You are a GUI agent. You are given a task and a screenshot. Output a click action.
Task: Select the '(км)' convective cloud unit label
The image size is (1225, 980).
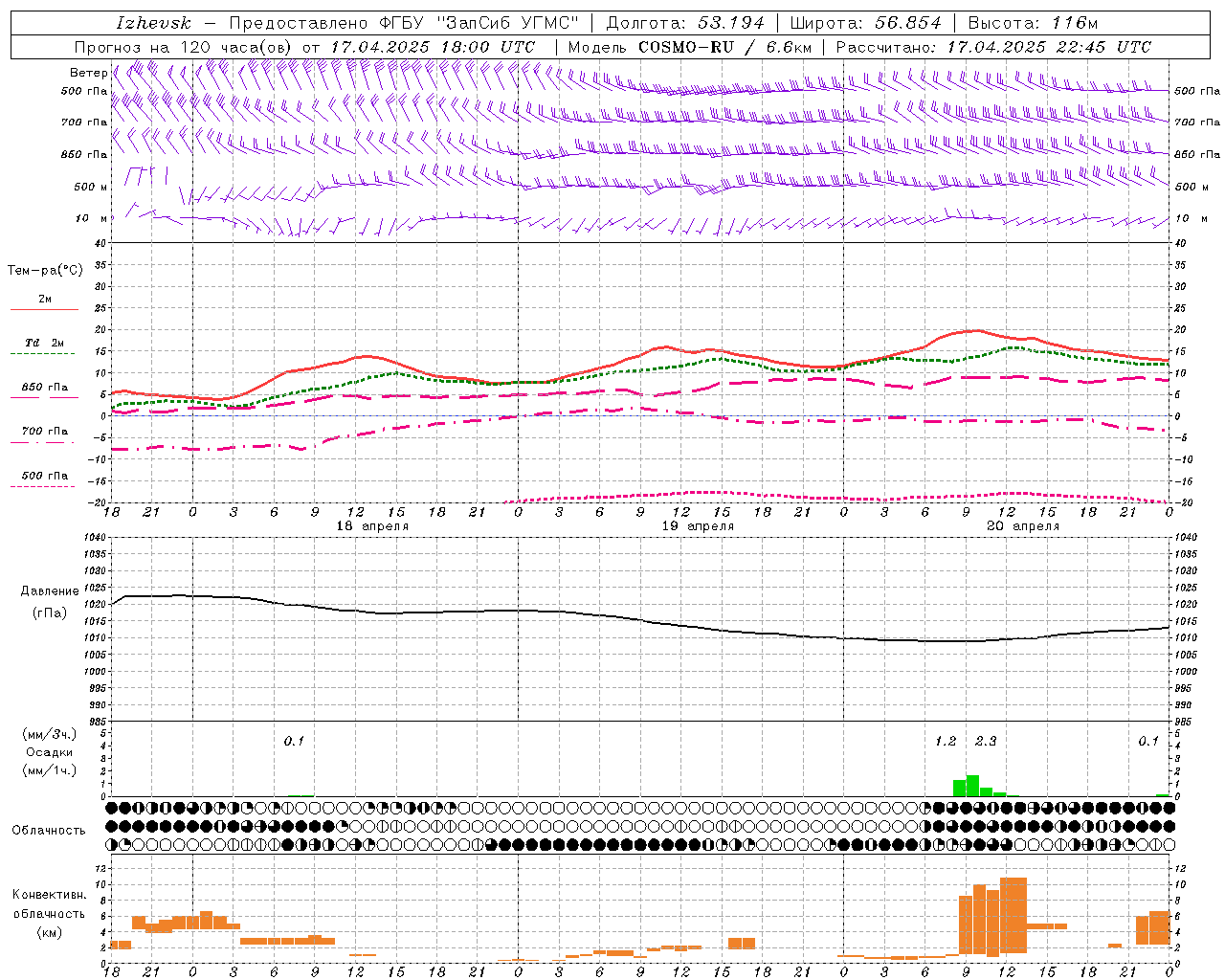[49, 932]
